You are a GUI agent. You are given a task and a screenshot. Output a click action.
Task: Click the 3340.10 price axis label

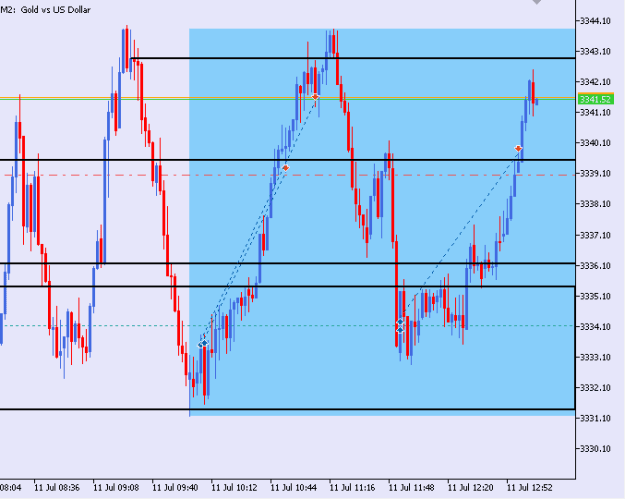point(595,143)
